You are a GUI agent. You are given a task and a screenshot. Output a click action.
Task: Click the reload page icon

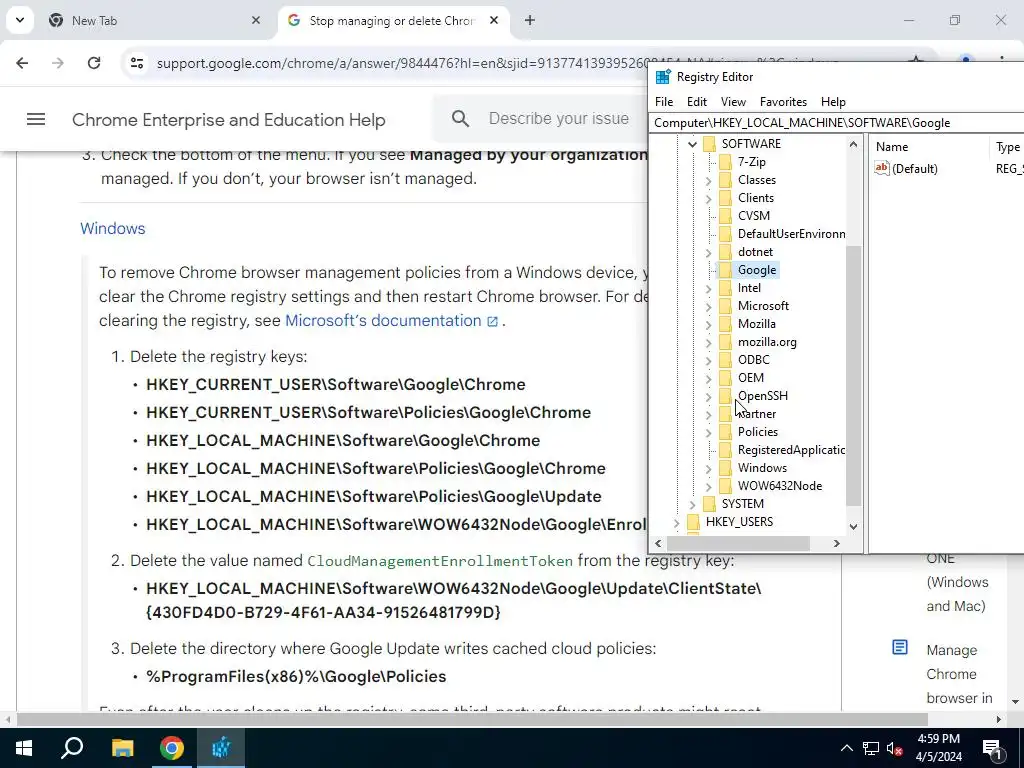click(93, 63)
